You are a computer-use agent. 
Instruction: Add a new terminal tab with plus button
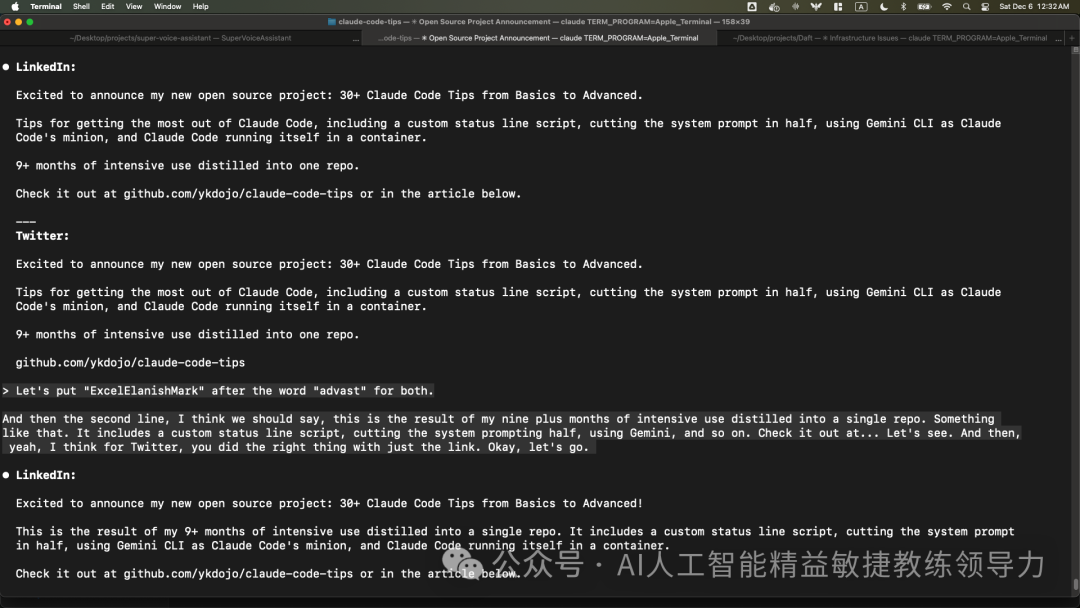1072,38
